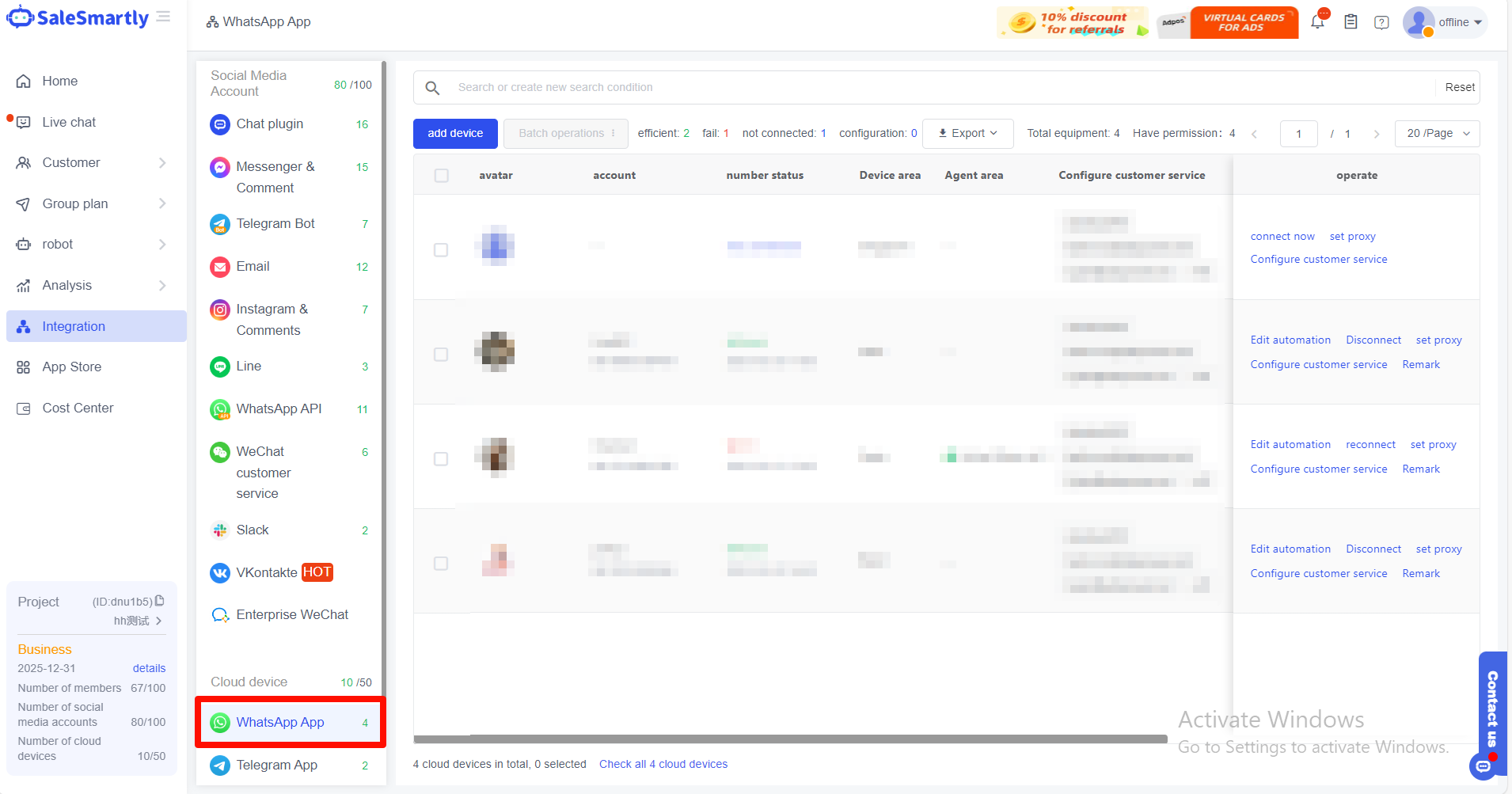Check the last device row checkbox

(x=441, y=564)
